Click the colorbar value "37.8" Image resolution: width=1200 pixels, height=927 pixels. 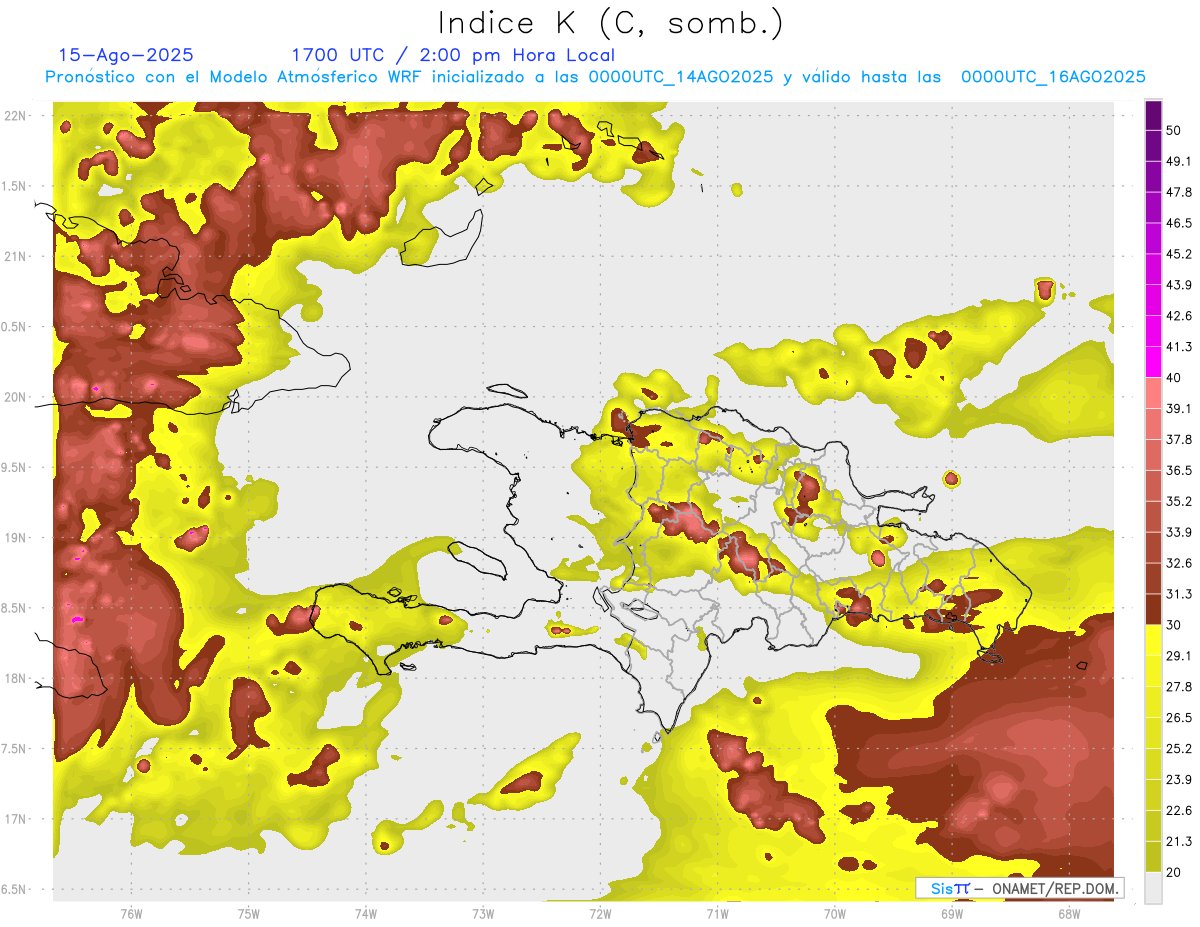(1178, 439)
